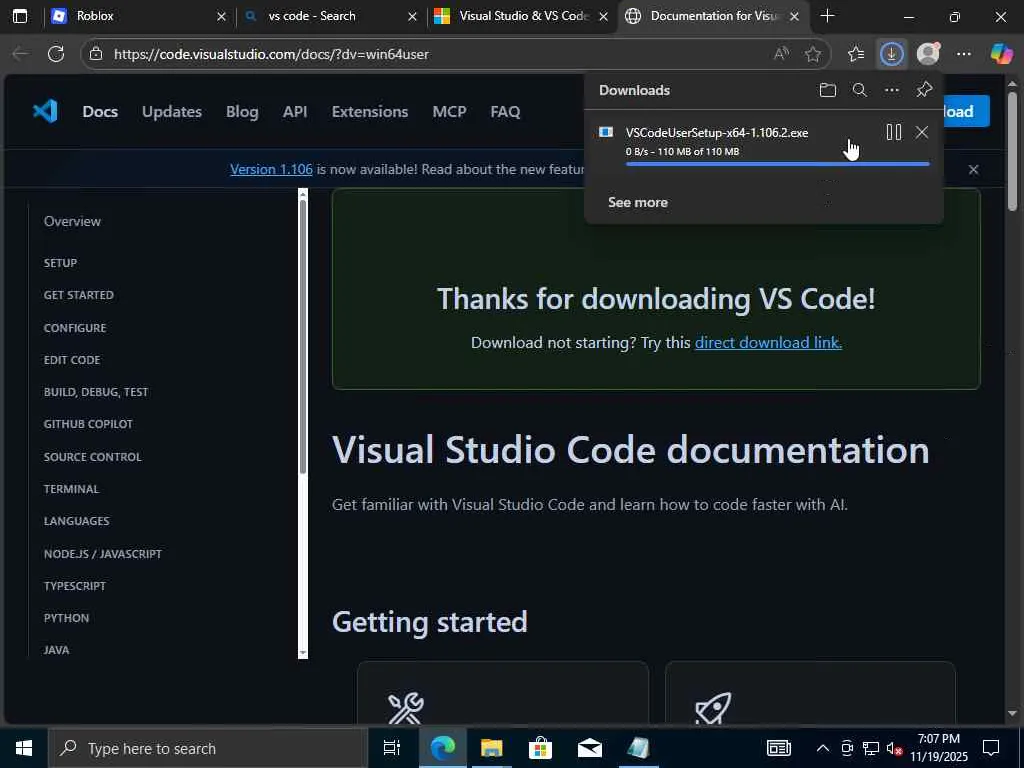Open the MCP nav item
This screenshot has height=768, width=1024.
click(449, 112)
